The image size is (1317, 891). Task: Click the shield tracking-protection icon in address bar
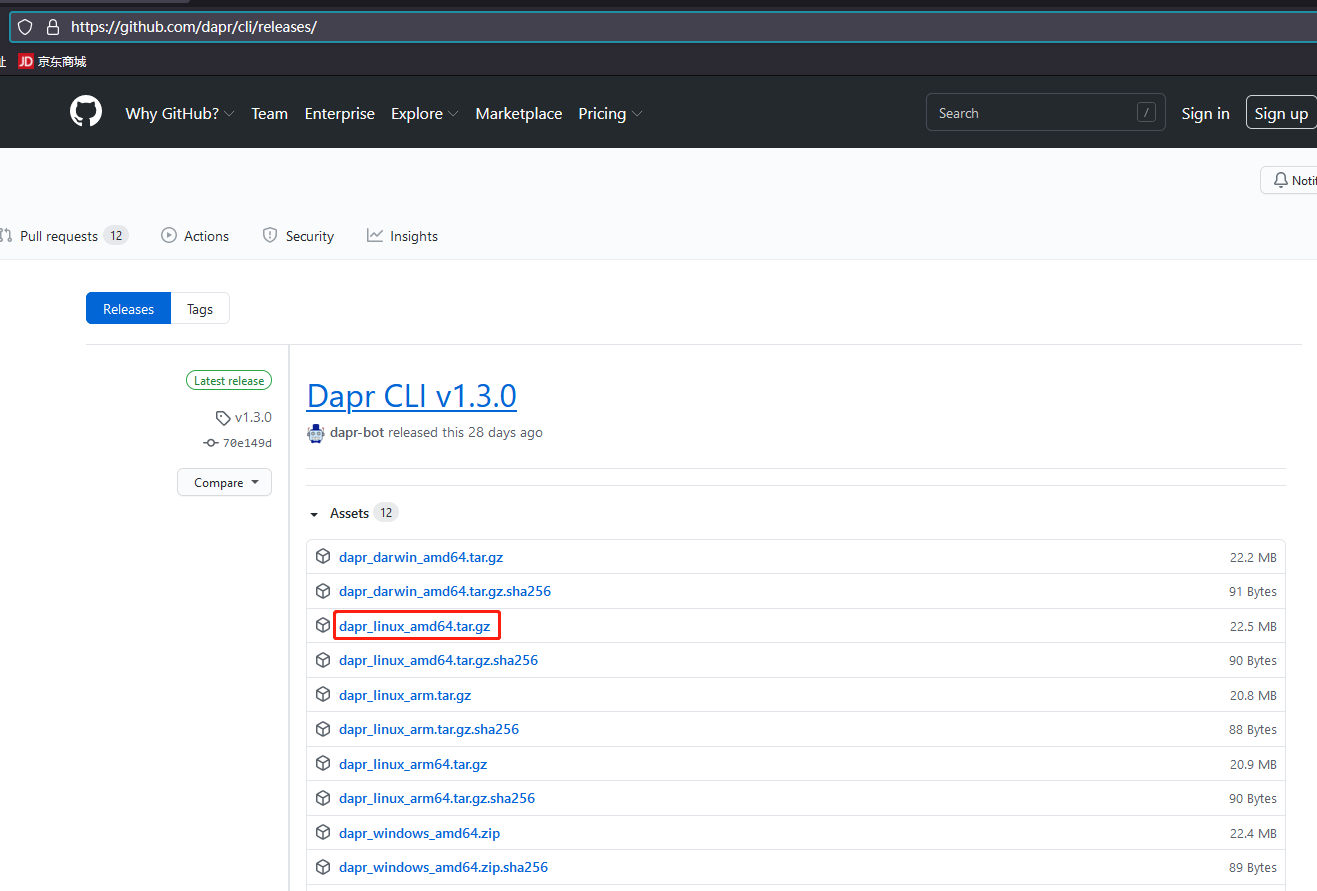25,27
